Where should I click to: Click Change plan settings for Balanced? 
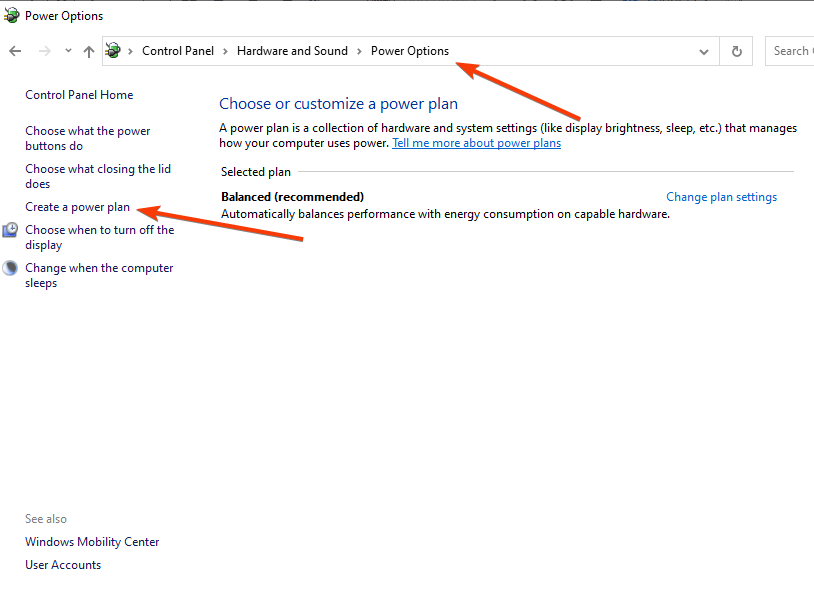722,197
